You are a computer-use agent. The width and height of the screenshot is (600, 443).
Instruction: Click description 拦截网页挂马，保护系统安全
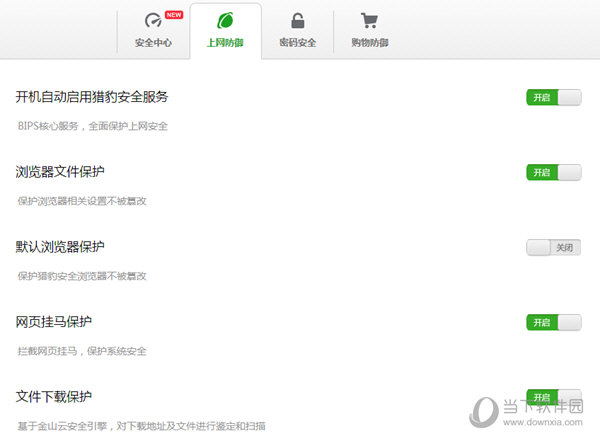tap(82, 351)
